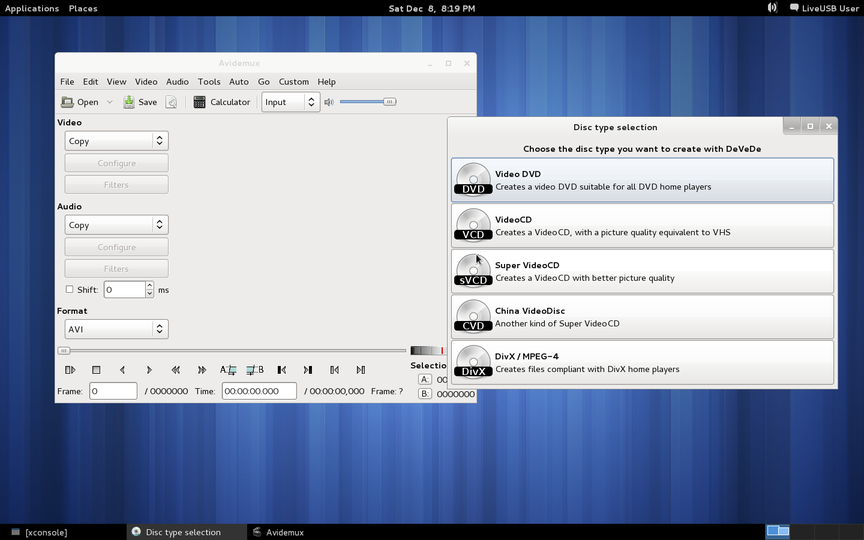The image size is (864, 540).
Task: Click the Save video icon
Action: (129, 102)
